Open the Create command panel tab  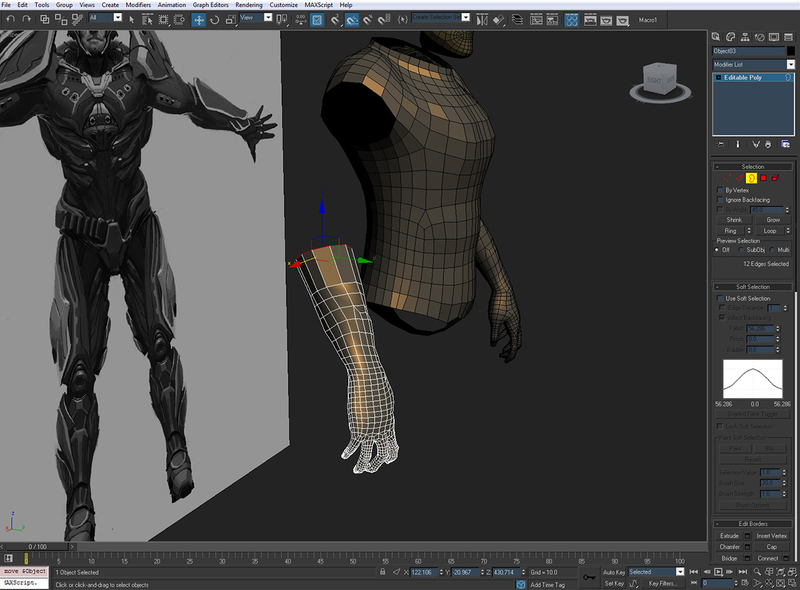tap(716, 37)
